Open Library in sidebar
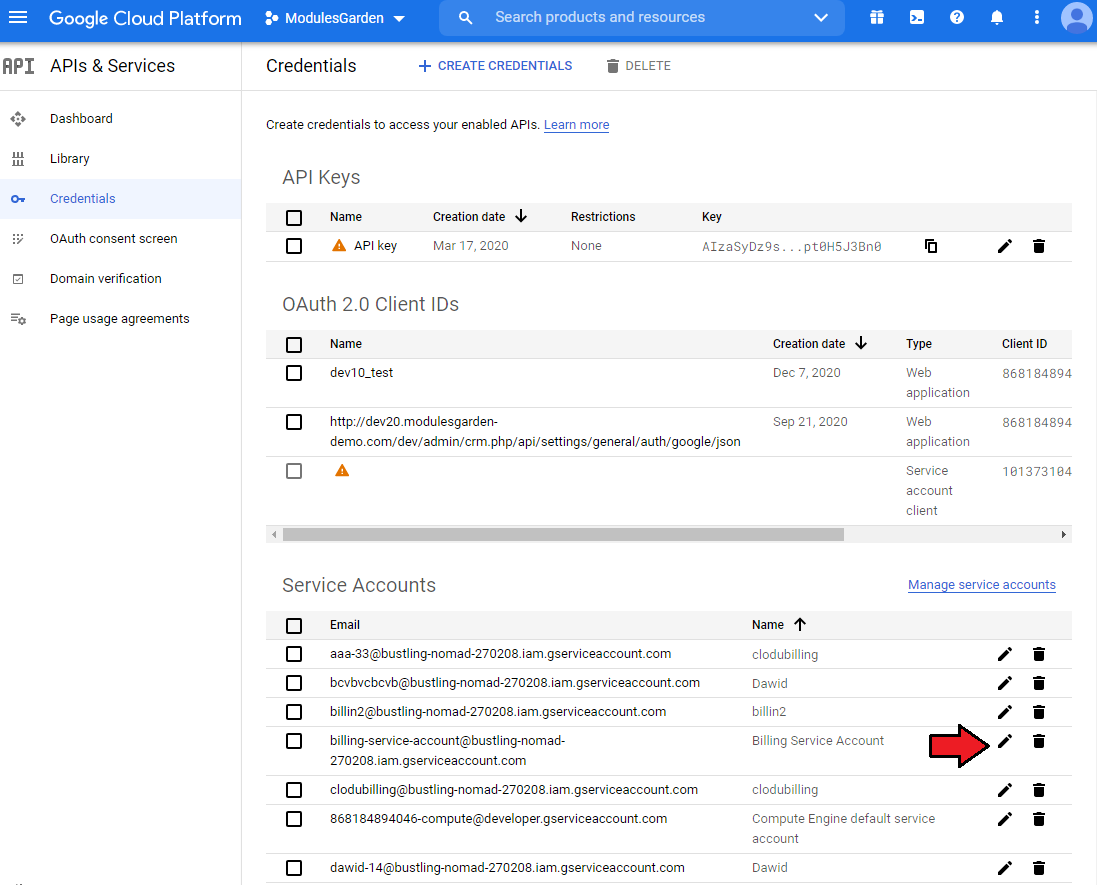The width and height of the screenshot is (1097, 885). [x=120, y=159]
